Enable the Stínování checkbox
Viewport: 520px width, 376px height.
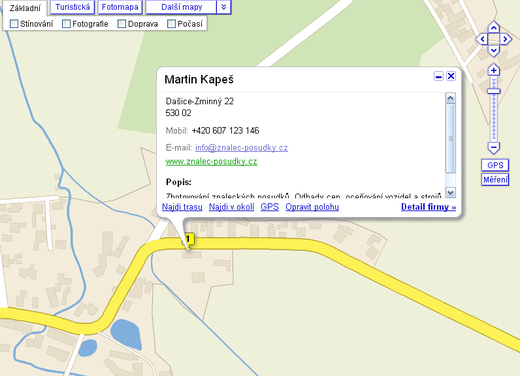pos(14,24)
